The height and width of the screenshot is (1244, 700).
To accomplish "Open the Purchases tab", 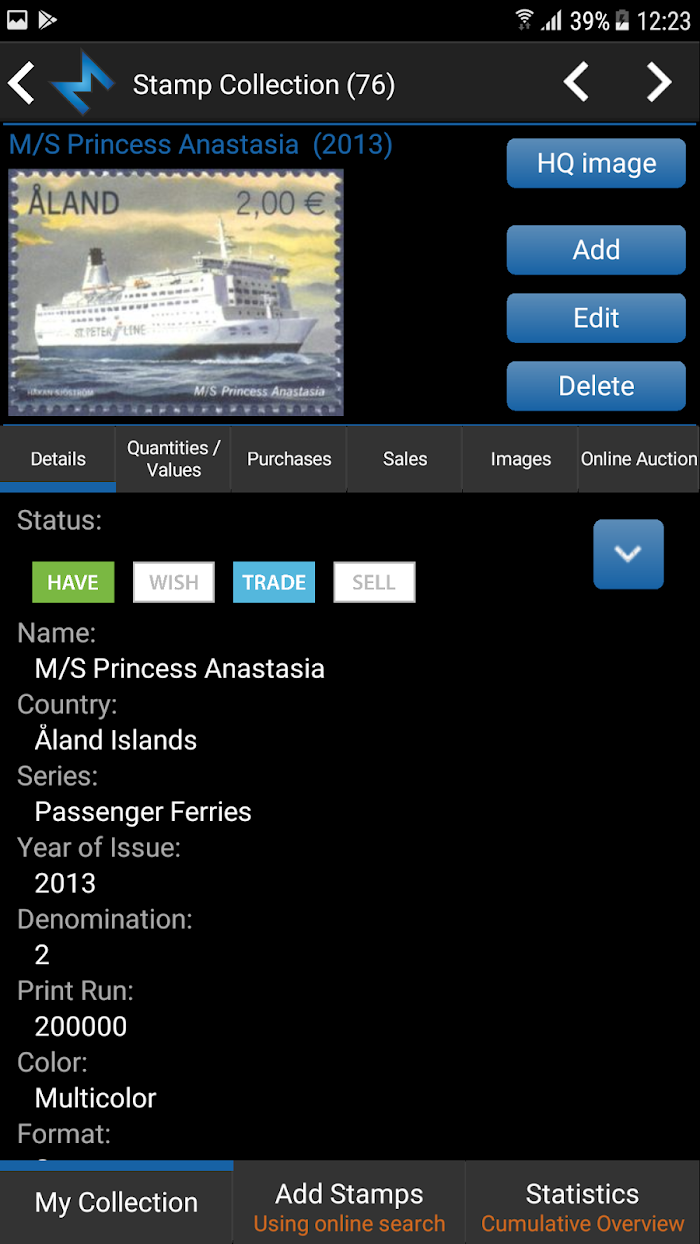I will tap(289, 459).
